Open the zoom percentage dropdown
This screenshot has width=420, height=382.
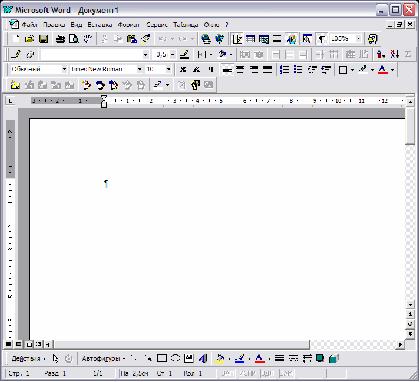pyautogui.click(x=359, y=39)
